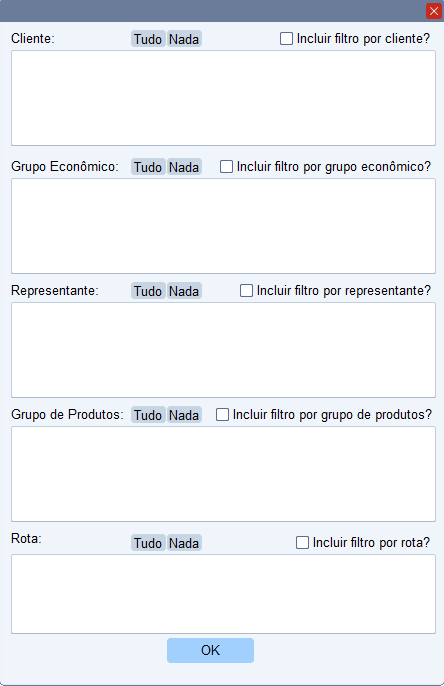Viewport: 444px width, 686px height.
Task: Select Tudo for Representante
Action: tap(148, 291)
